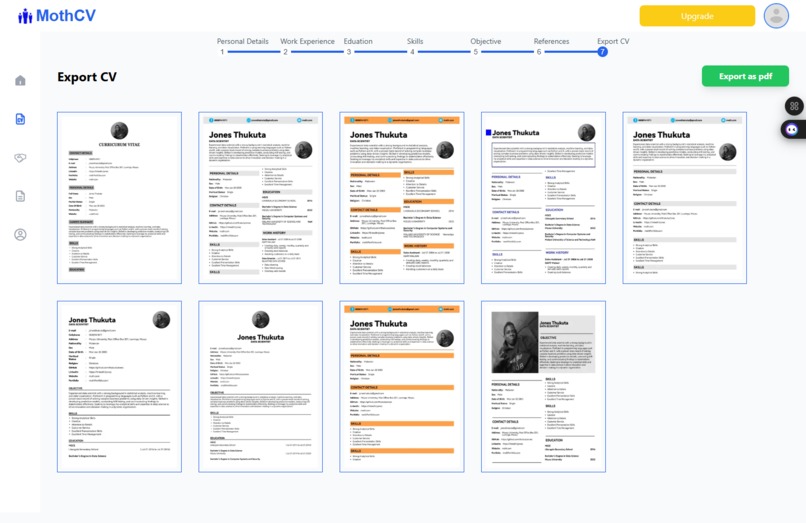This screenshot has width=806, height=523.
Task: Go to Skills step
Action: point(415,41)
